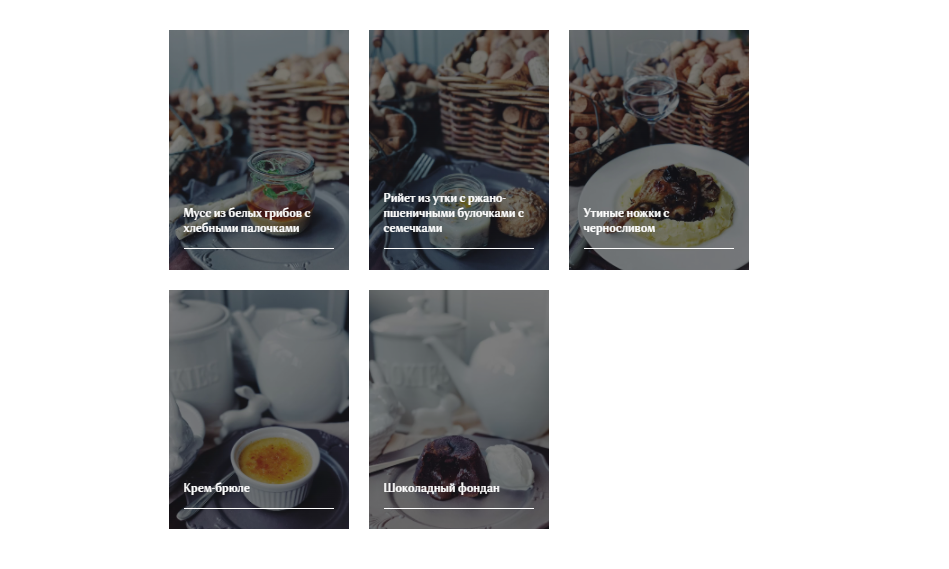Click the underline below the 'Мусс из белых грибов' title

[x=258, y=248]
